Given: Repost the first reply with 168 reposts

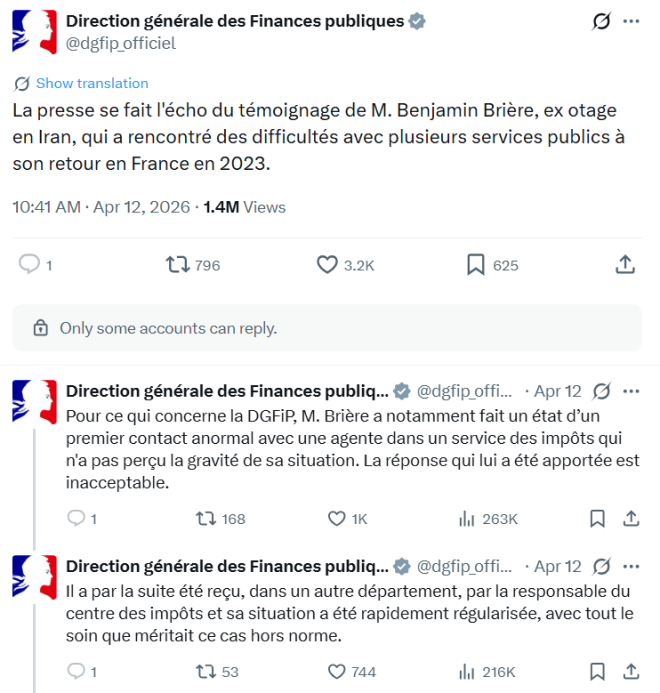Looking at the screenshot, I should [x=205, y=519].
